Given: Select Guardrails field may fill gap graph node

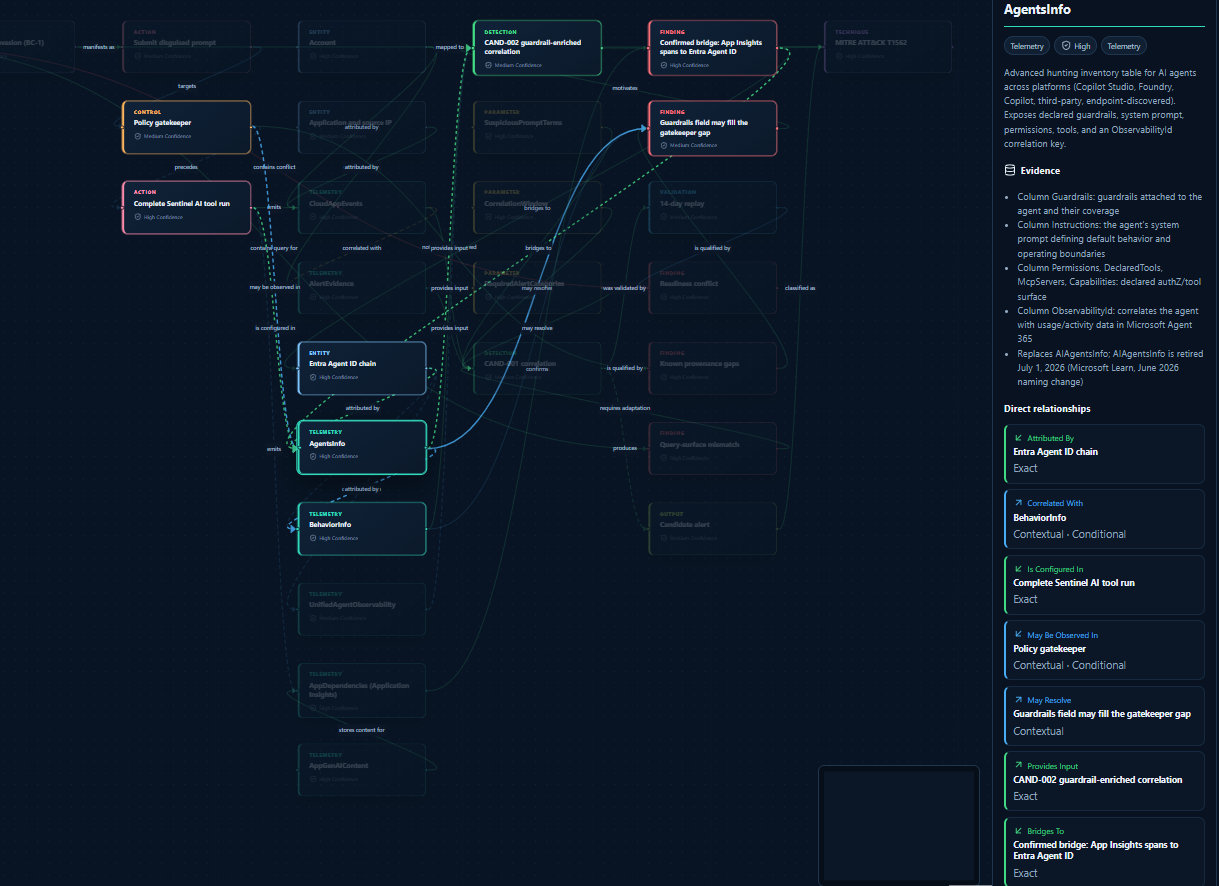Looking at the screenshot, I should click(712, 128).
